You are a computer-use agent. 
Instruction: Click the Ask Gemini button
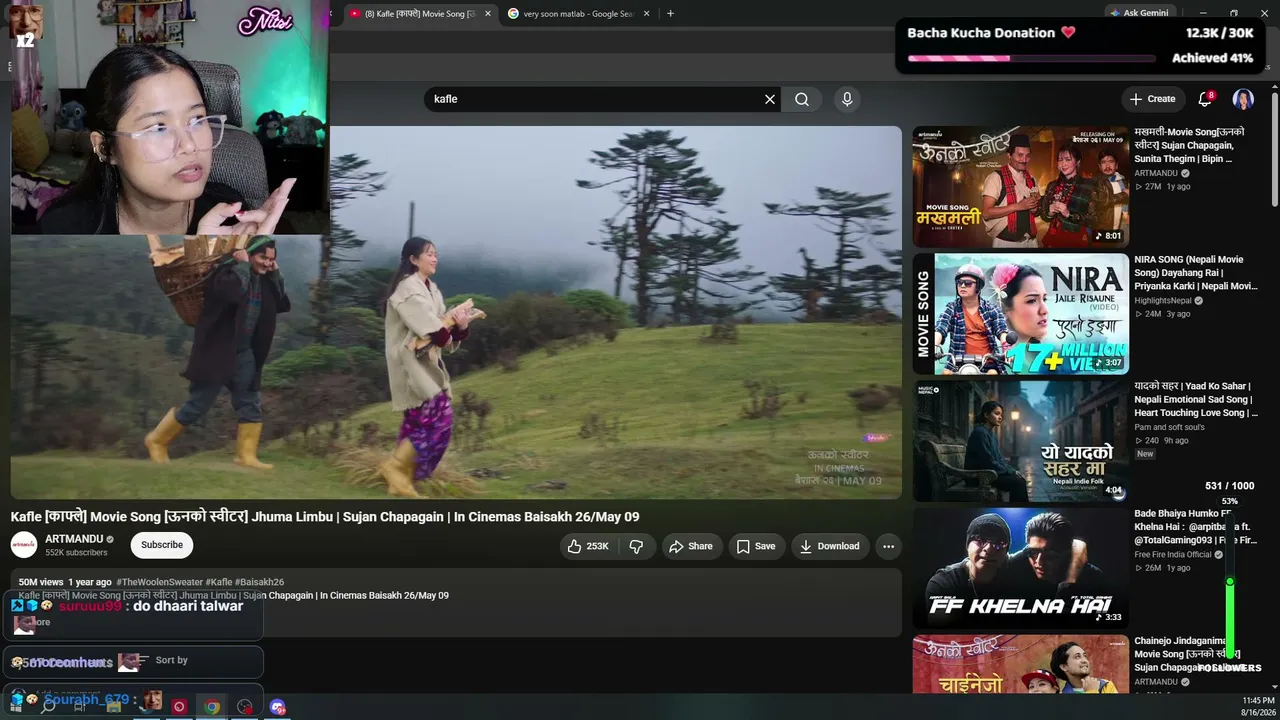(1138, 13)
